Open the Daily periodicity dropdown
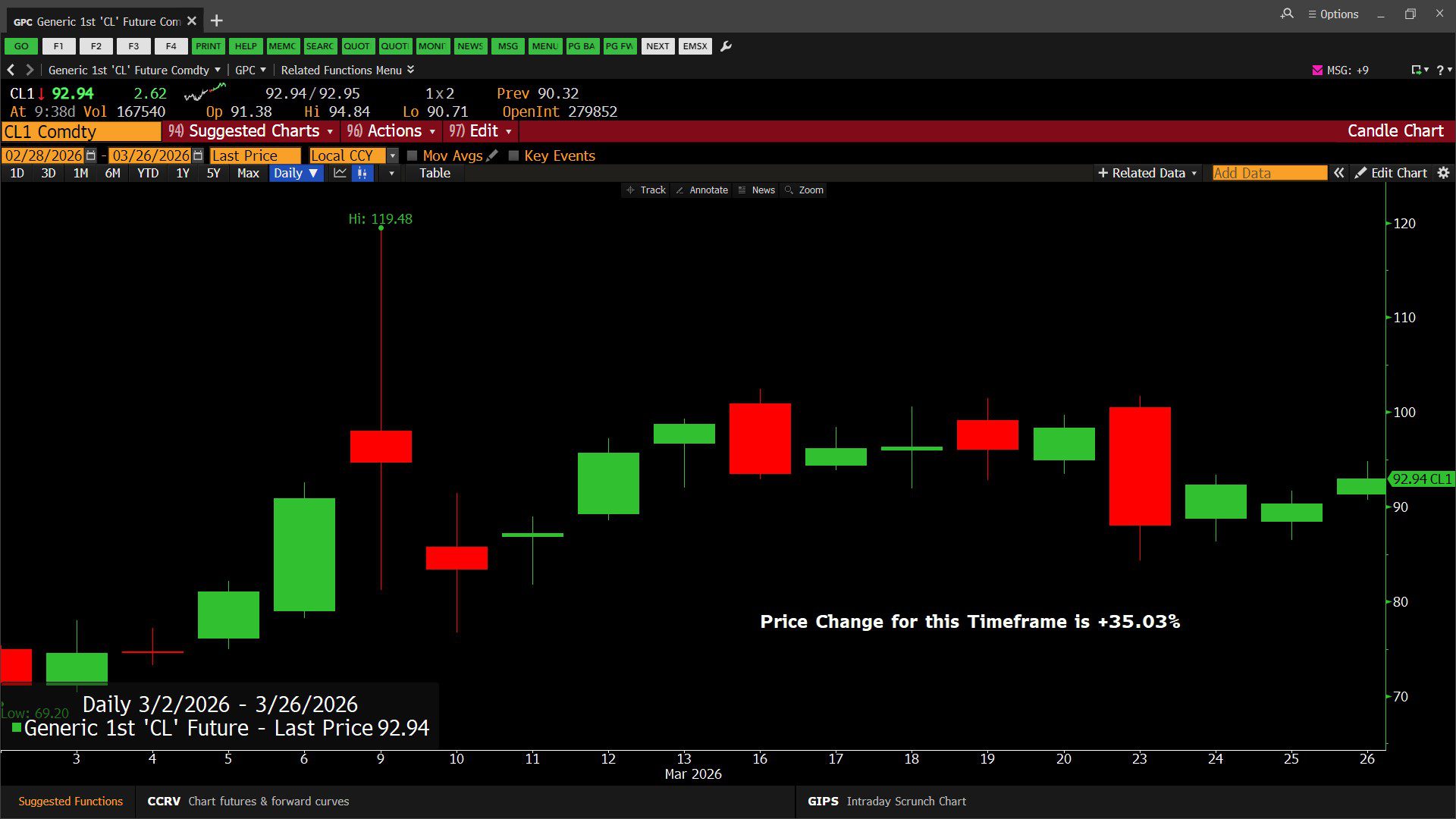Screen dimensions: 1456x819 pos(296,173)
